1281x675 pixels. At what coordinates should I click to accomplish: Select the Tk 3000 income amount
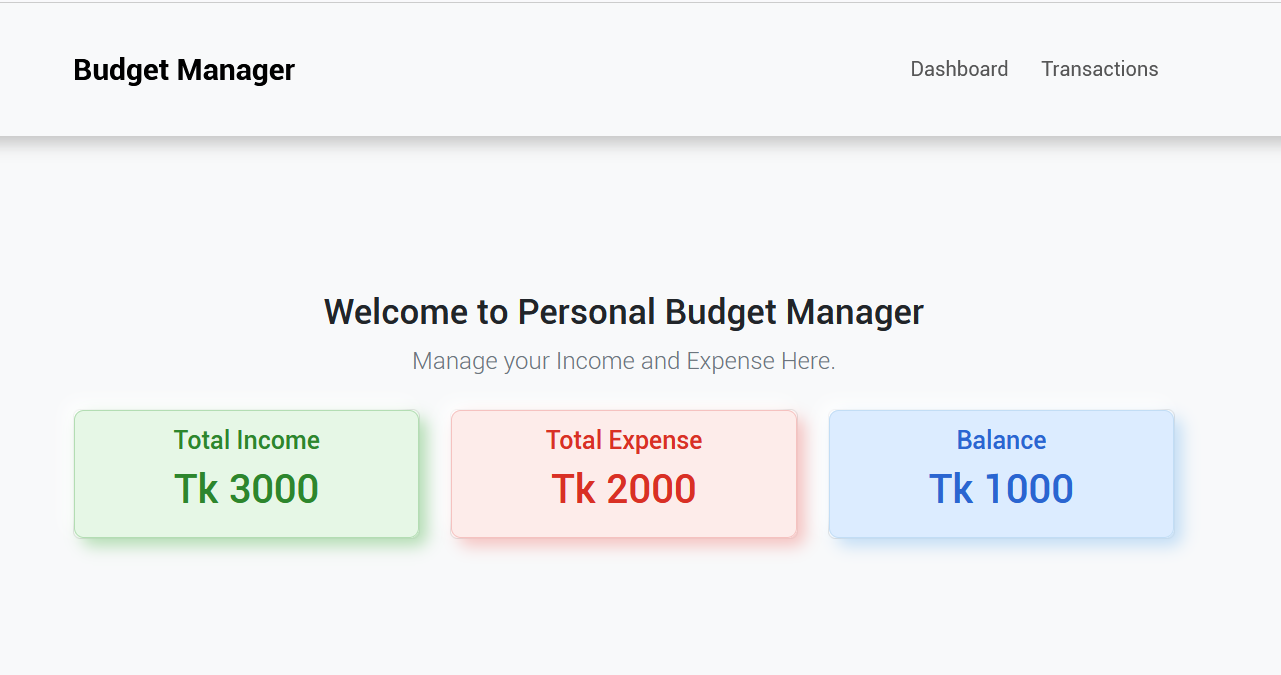click(x=247, y=489)
